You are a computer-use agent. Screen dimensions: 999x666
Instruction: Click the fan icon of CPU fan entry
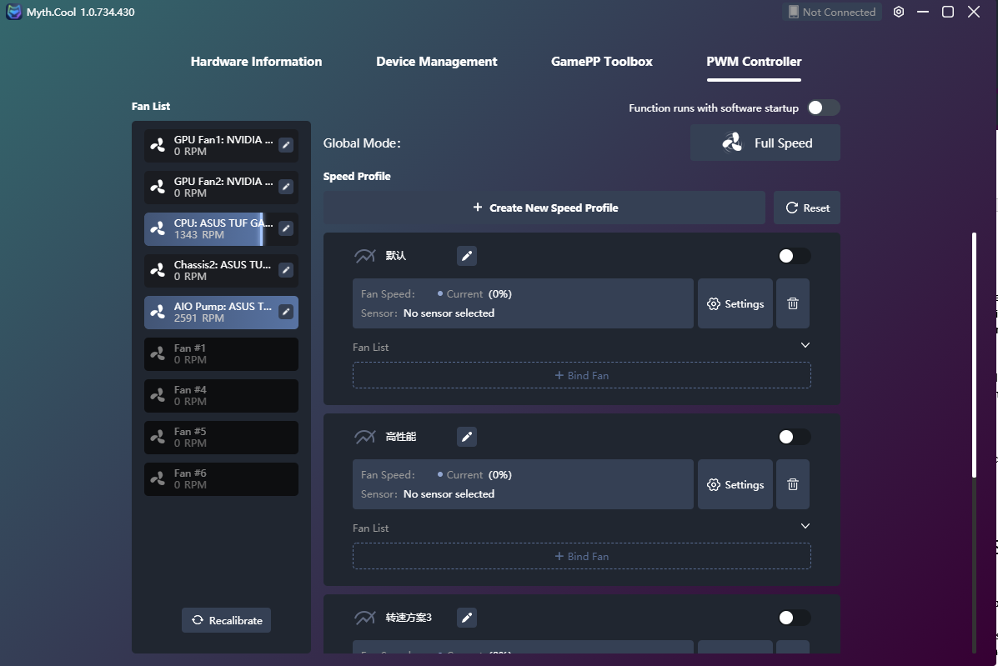coord(157,229)
